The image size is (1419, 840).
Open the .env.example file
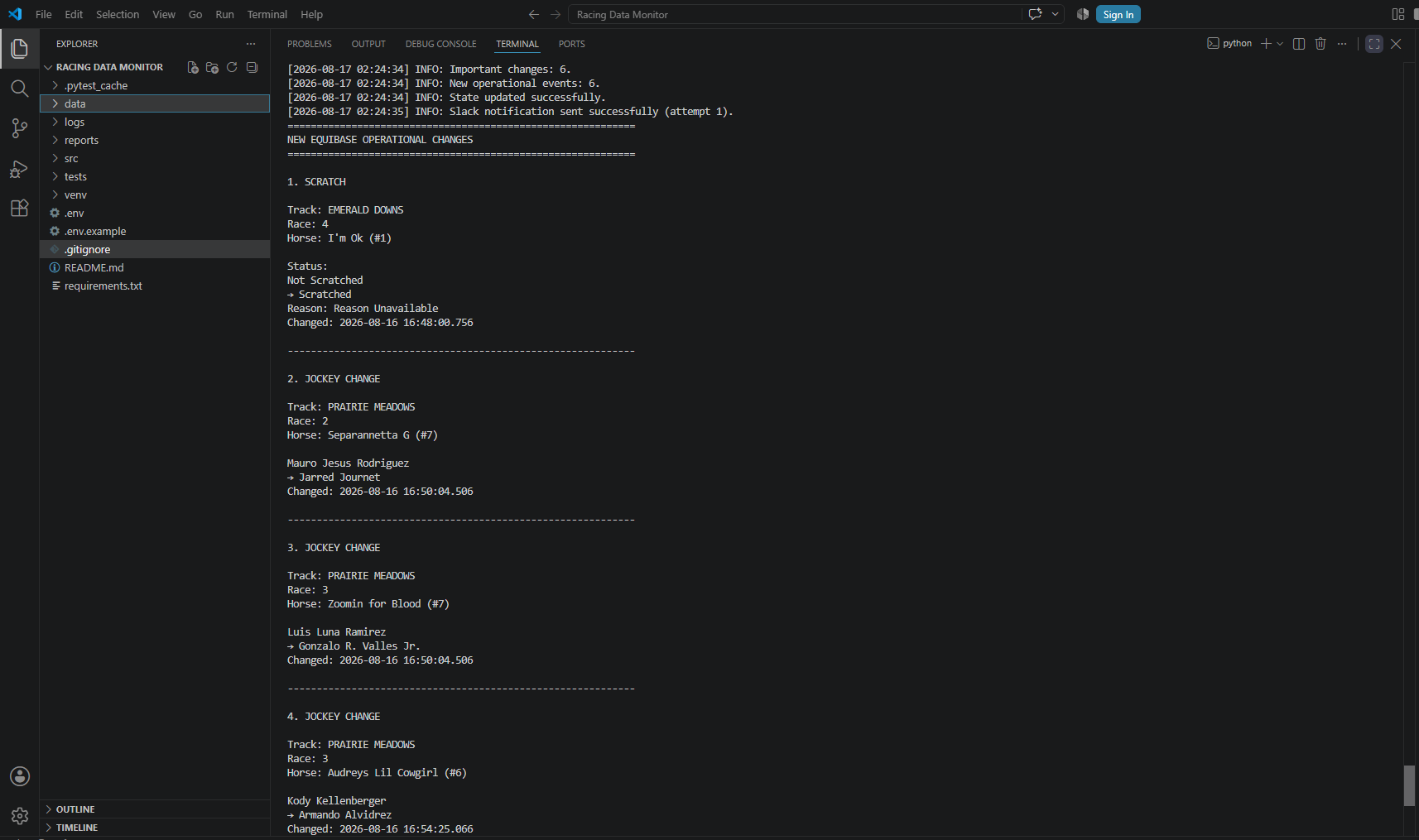[x=155, y=231]
